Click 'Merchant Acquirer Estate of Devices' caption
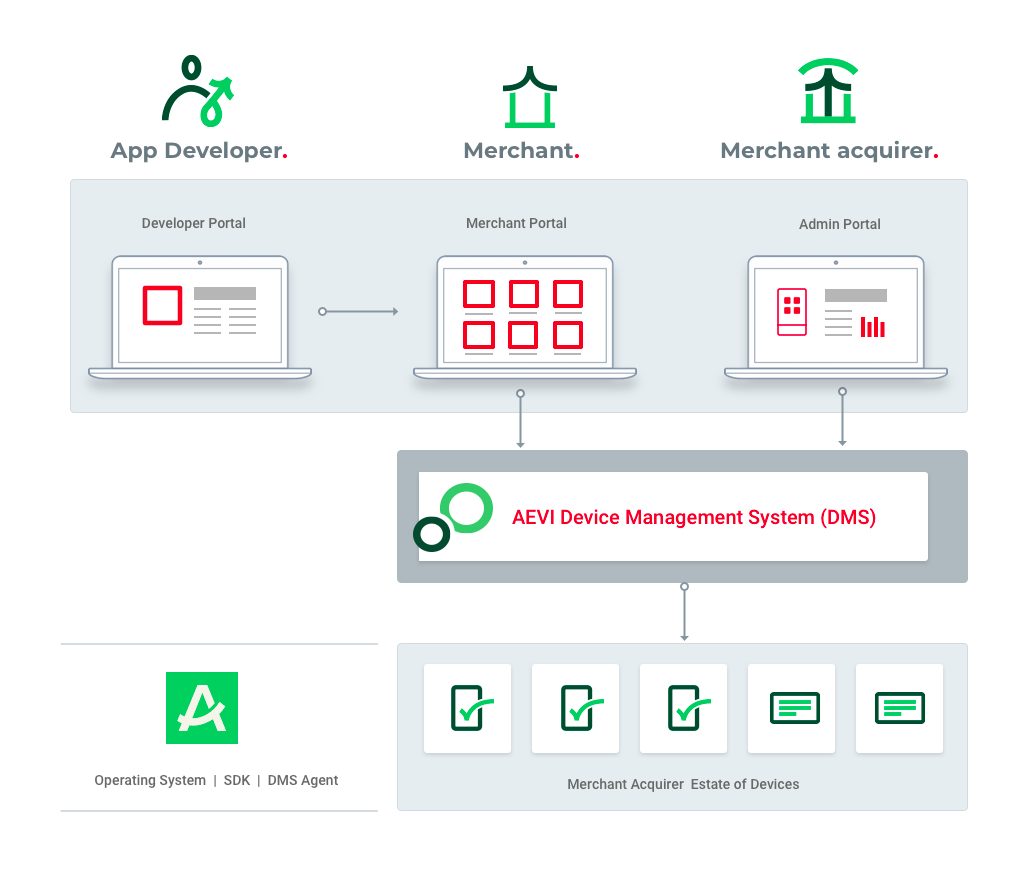The height and width of the screenshot is (877, 1024). [683, 784]
